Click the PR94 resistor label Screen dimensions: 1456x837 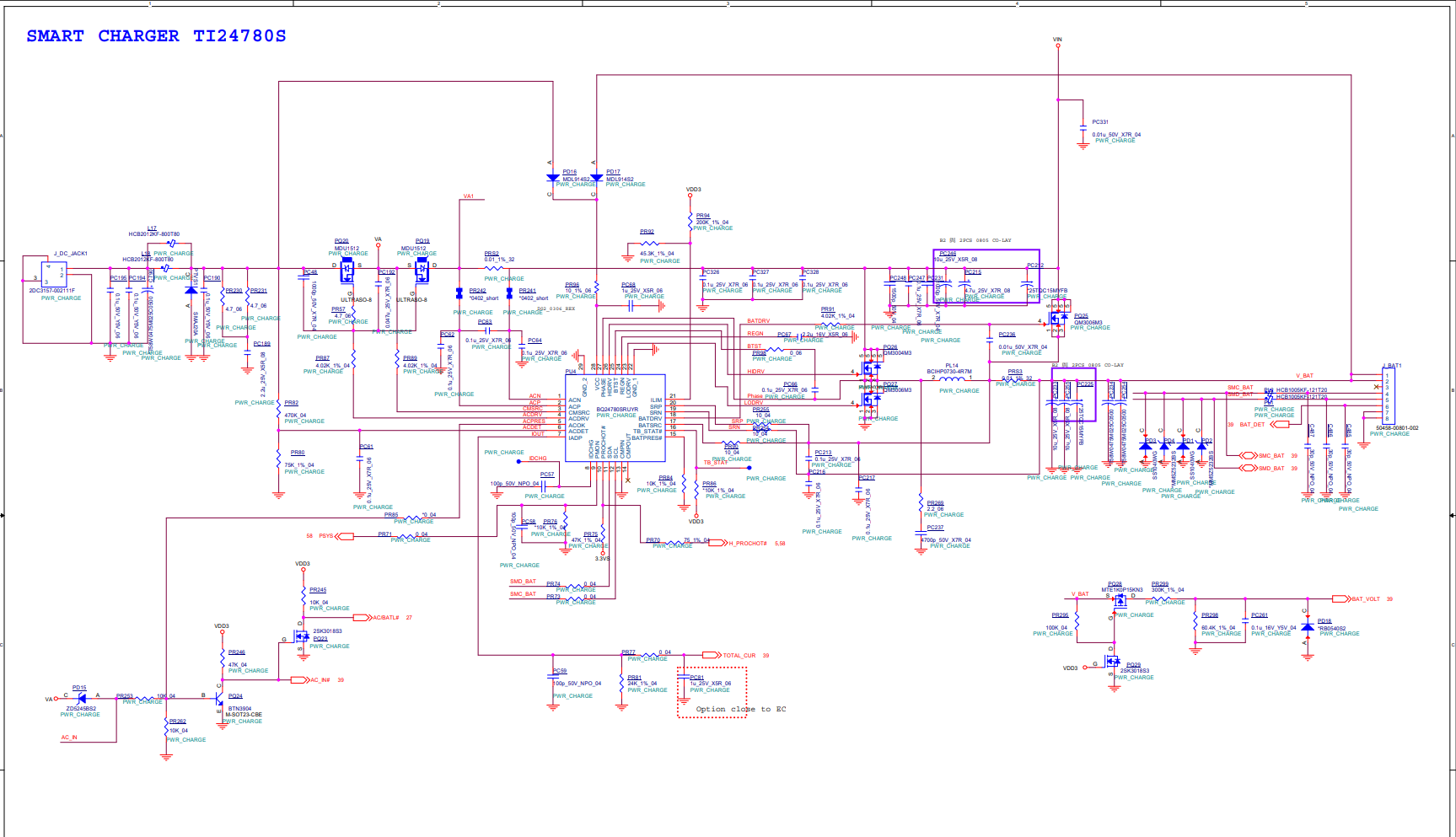click(x=703, y=216)
